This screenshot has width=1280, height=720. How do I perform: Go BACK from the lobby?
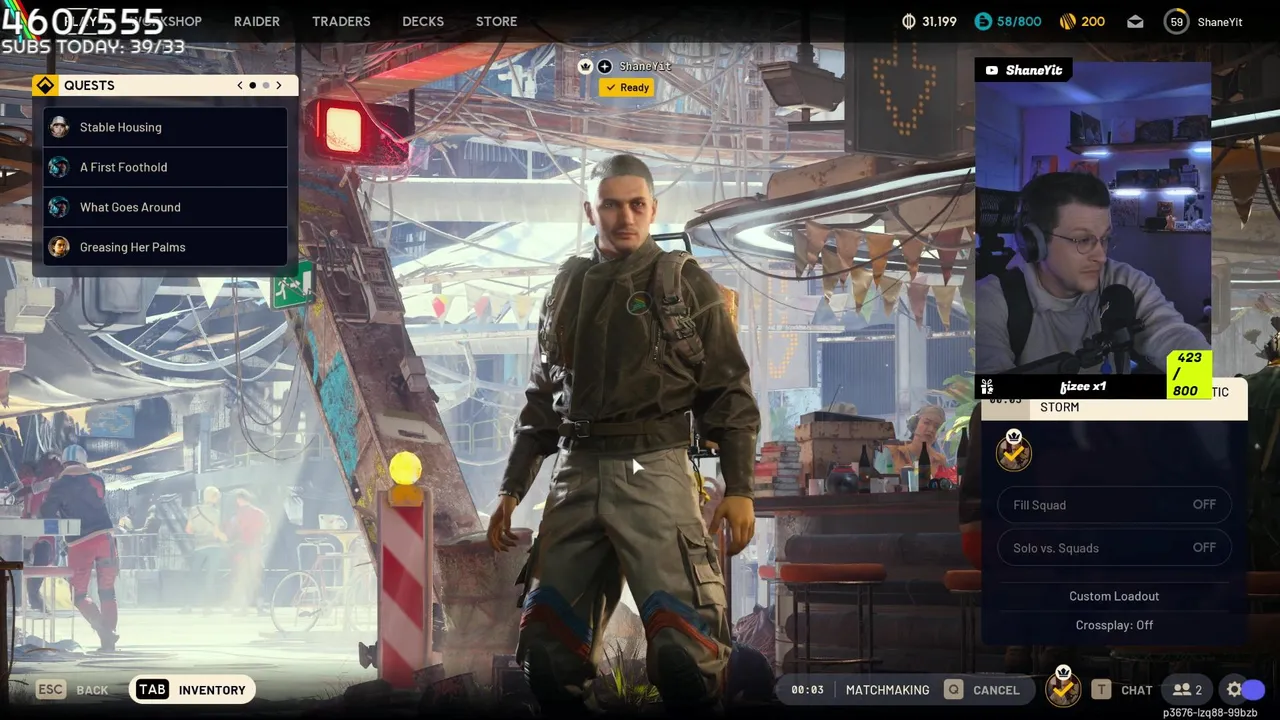[x=92, y=690]
